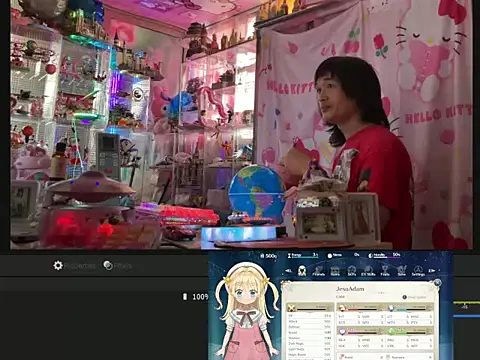Click the Attack row in stats list
This screenshot has height=360, width=480.
[310, 321]
